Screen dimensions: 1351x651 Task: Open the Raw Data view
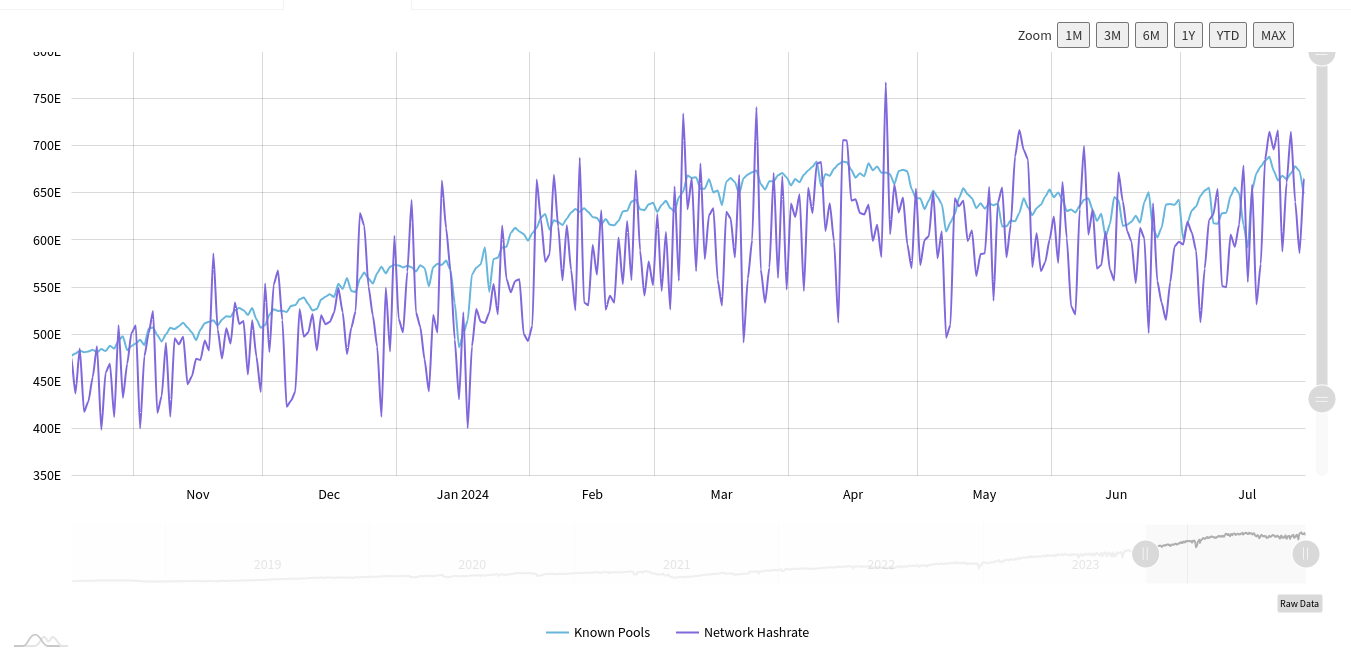[x=1299, y=603]
